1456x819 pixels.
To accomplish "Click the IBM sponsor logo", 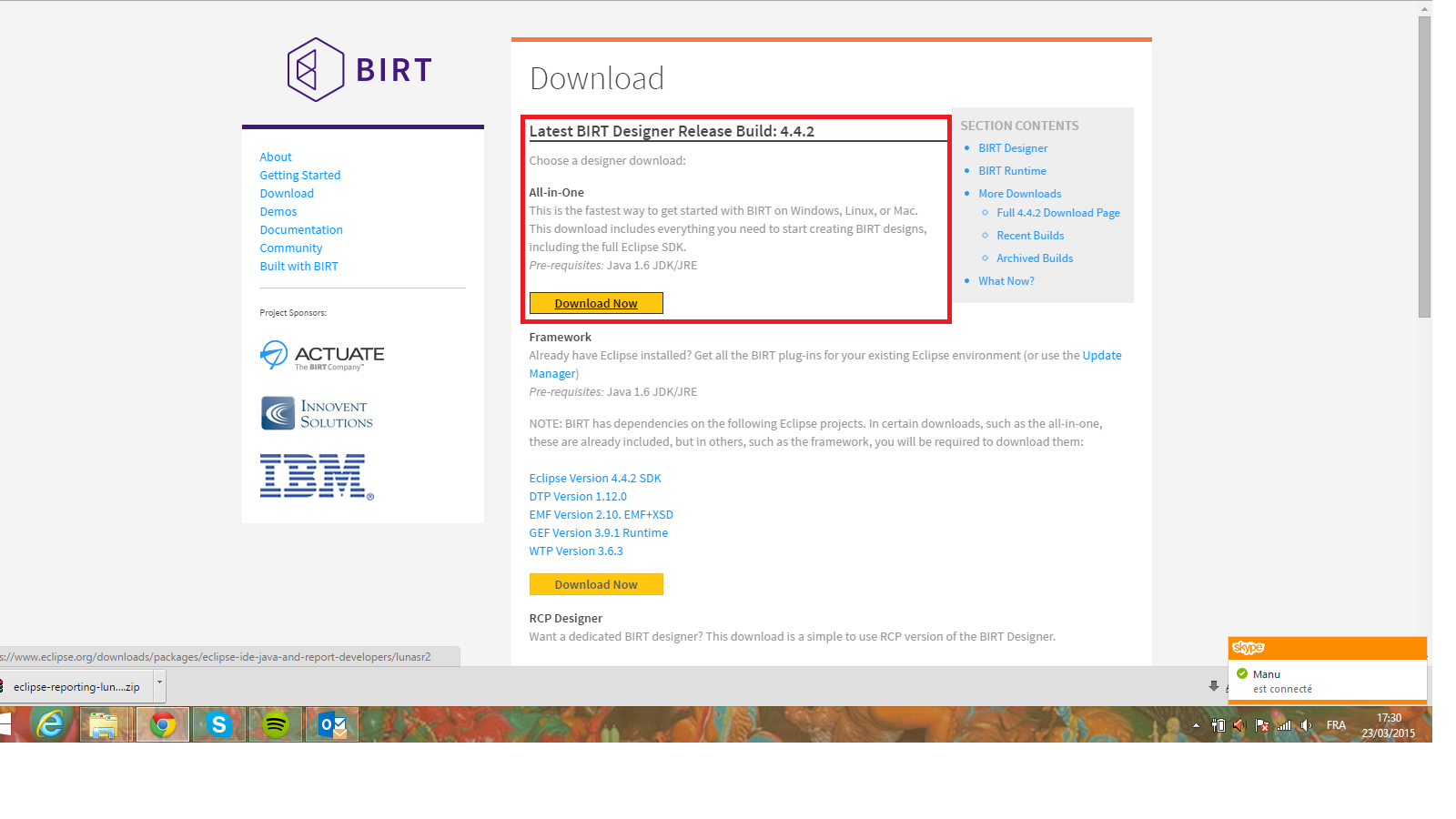I will coord(317,477).
